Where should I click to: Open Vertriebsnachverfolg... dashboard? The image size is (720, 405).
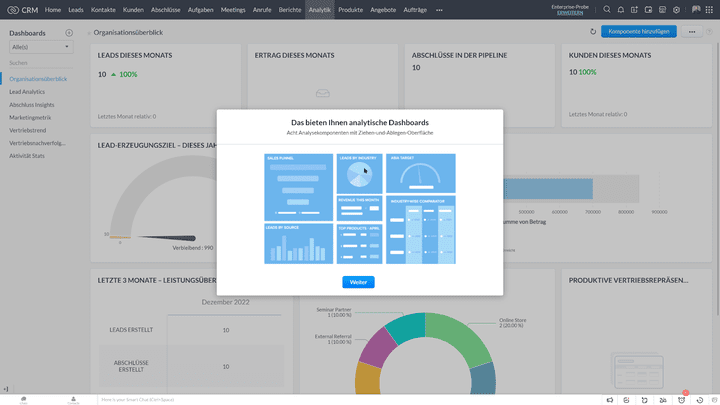(37, 143)
